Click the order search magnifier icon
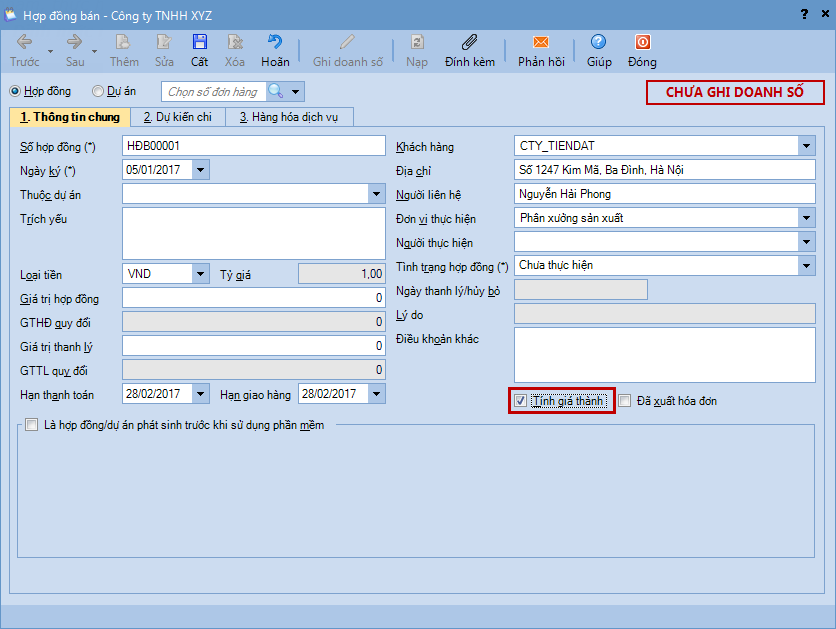This screenshot has height=629, width=836. pos(276,92)
